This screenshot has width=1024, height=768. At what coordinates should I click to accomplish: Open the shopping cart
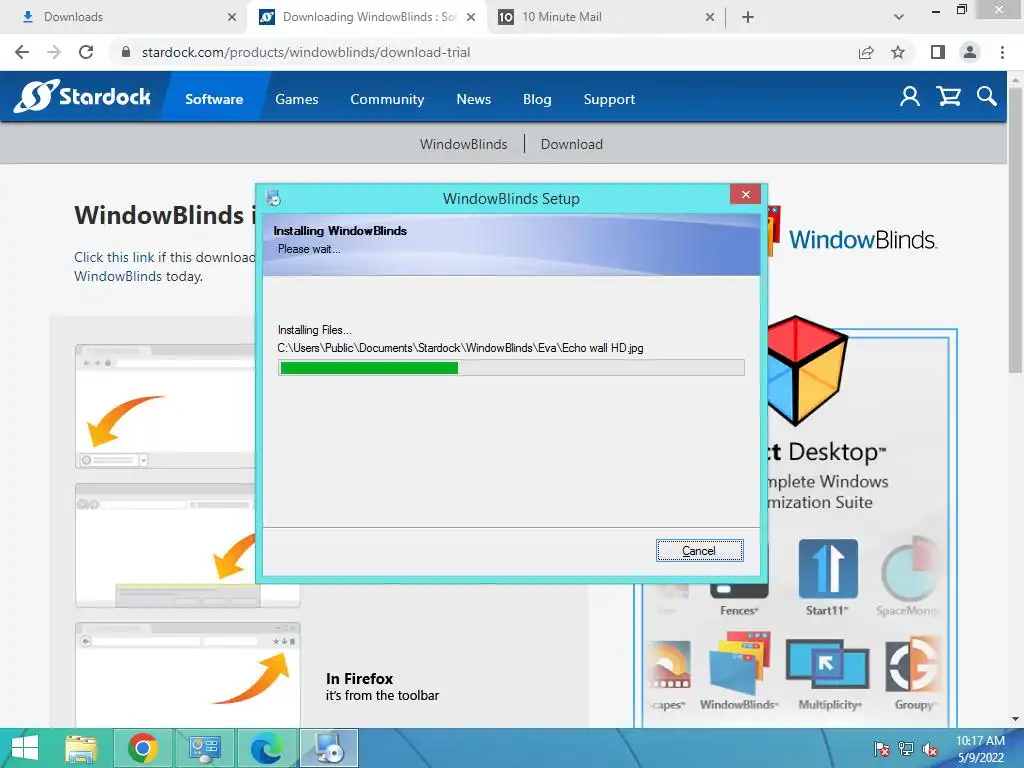(948, 97)
